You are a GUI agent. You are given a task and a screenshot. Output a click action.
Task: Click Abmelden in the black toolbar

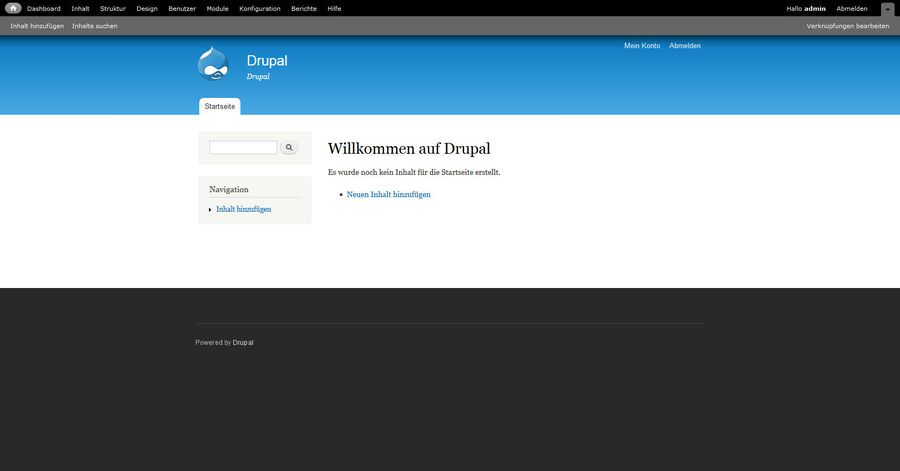(852, 9)
